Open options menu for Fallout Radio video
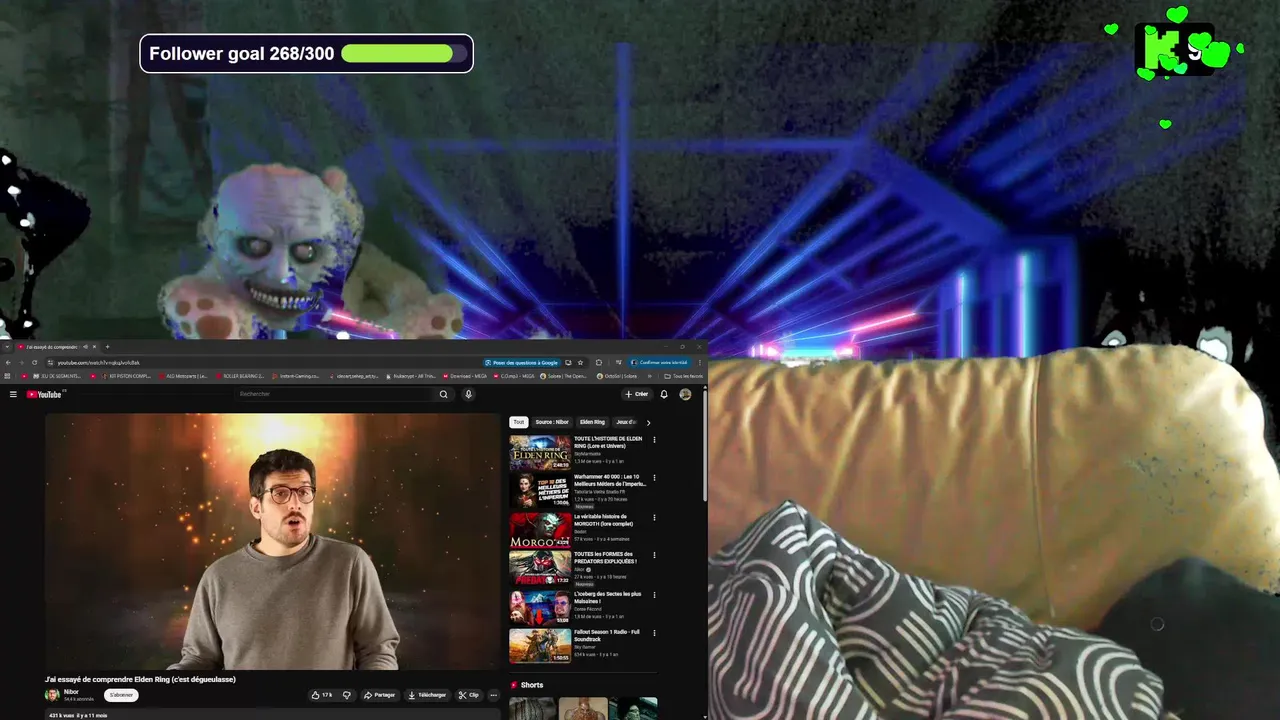This screenshot has height=720, width=1280. pyautogui.click(x=655, y=633)
